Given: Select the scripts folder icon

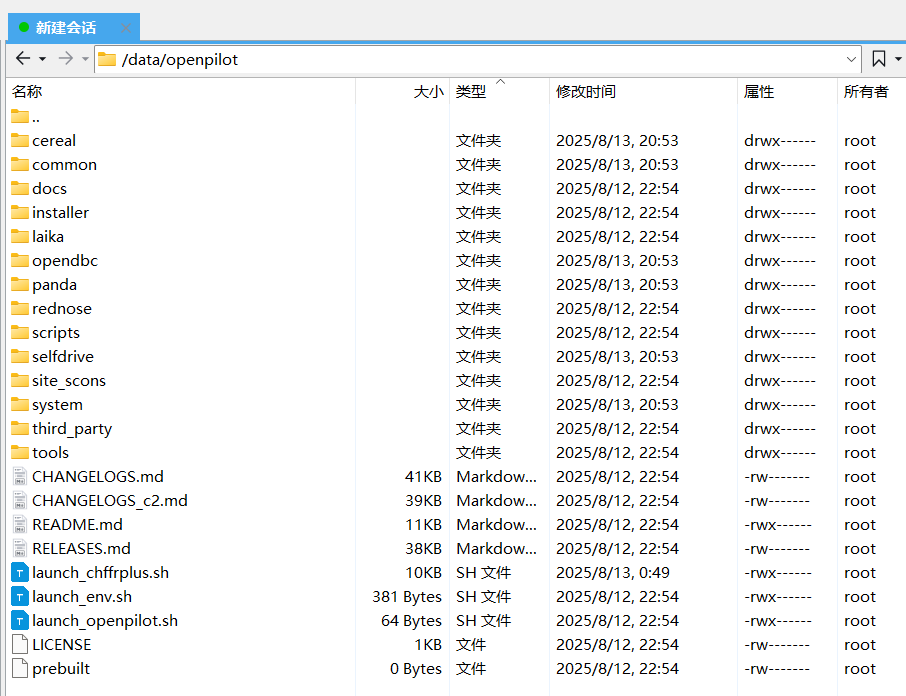Looking at the screenshot, I should point(20,332).
